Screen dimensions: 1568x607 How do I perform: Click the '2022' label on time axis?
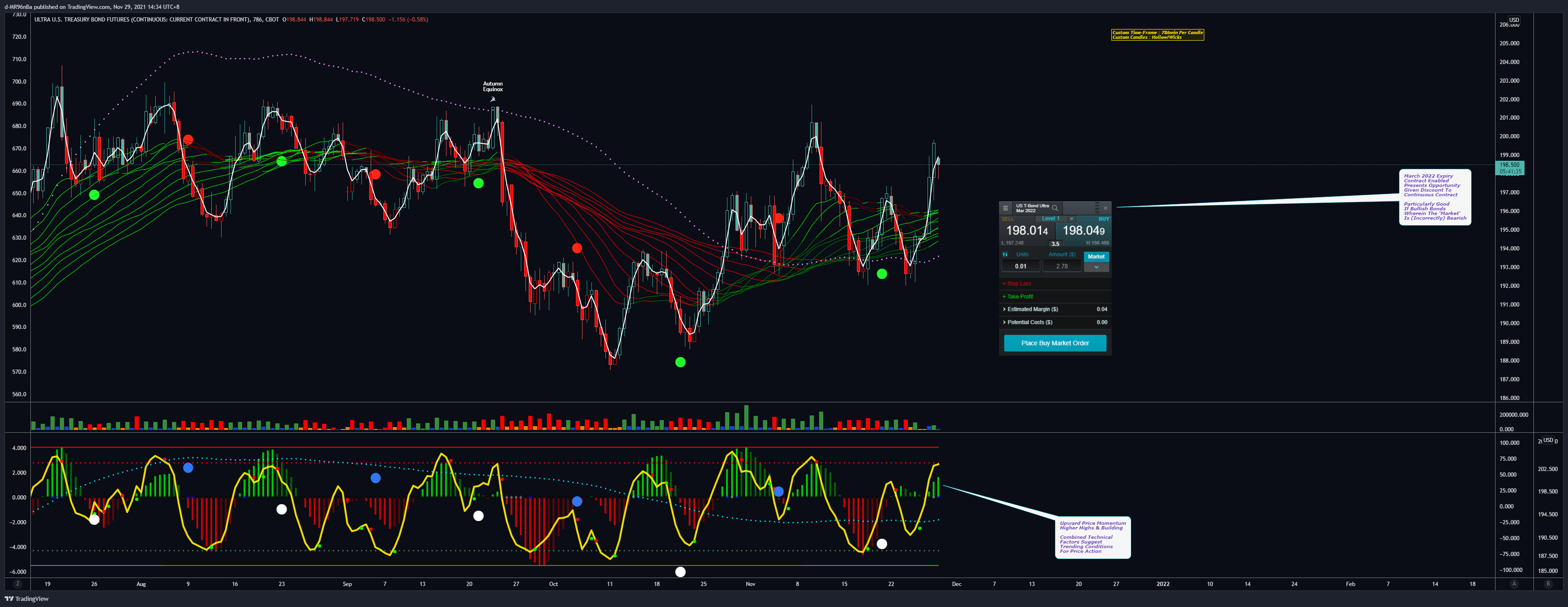(1163, 585)
